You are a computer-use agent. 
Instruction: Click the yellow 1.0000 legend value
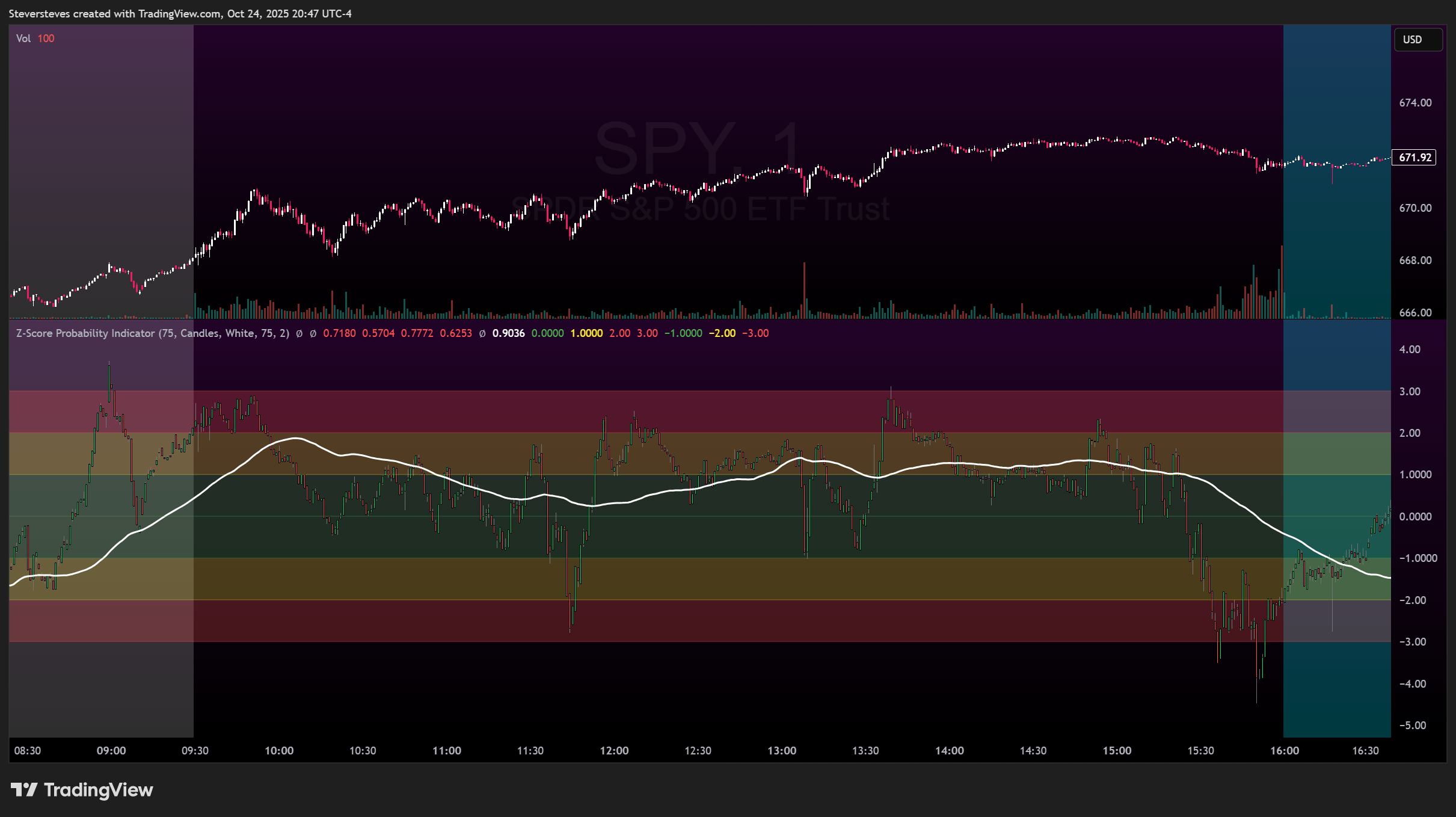click(586, 333)
